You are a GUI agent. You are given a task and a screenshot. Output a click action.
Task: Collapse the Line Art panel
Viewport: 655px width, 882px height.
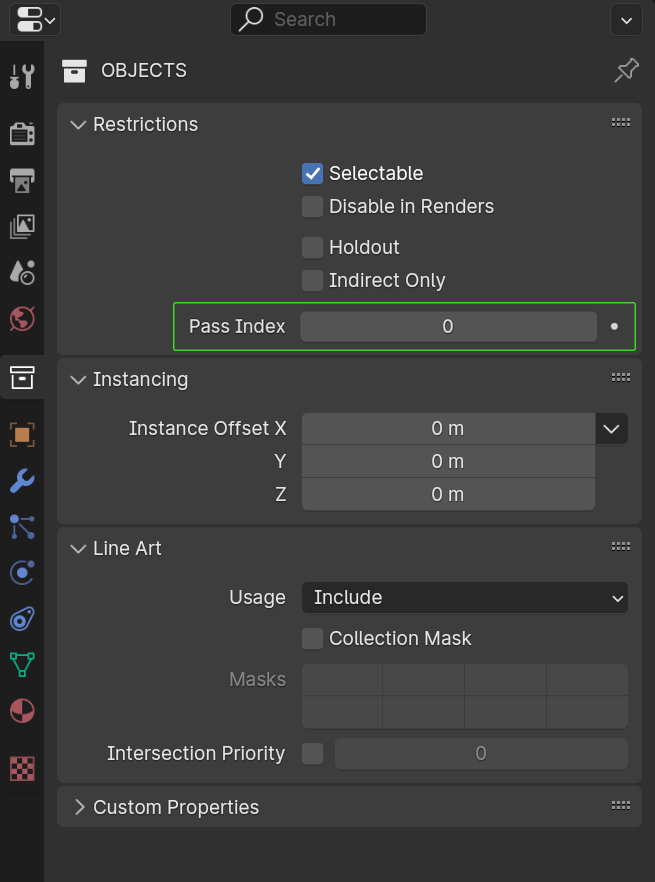tap(78, 548)
